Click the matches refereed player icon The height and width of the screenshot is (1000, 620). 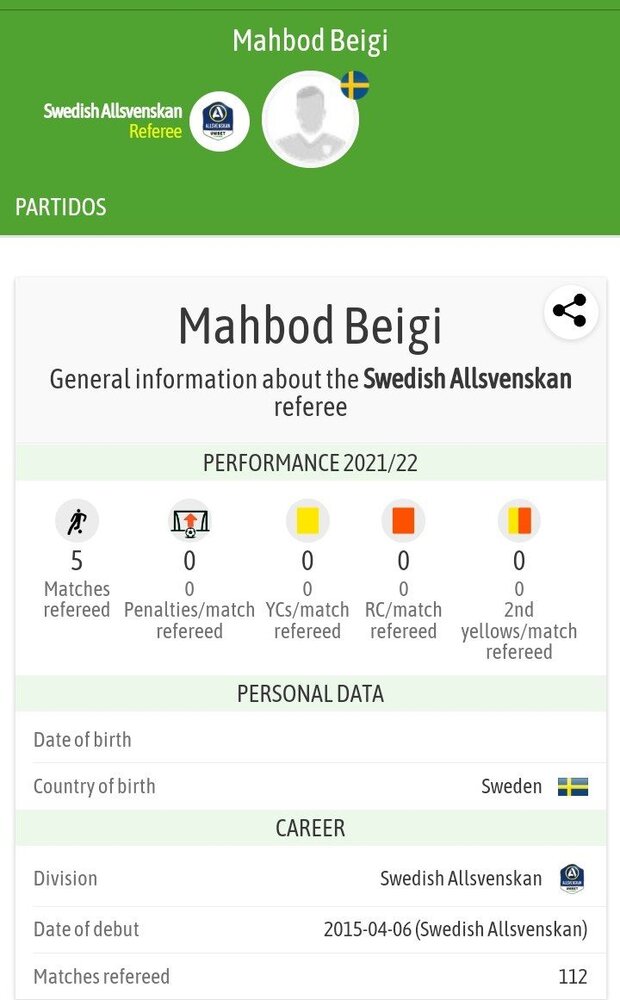(77, 521)
